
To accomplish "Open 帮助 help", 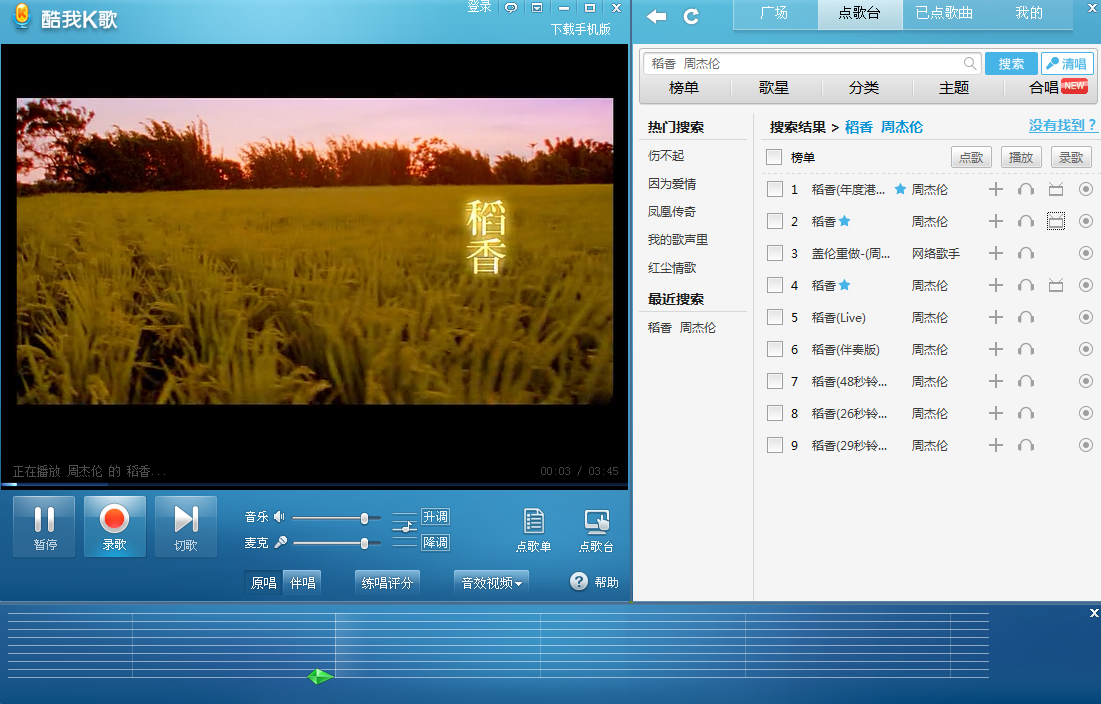I will click(594, 582).
